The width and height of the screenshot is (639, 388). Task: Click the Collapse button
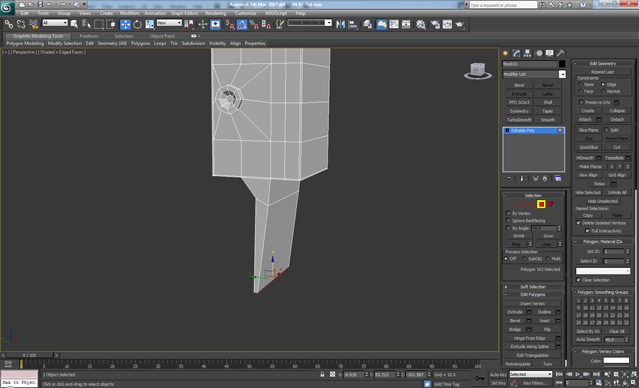pos(617,111)
